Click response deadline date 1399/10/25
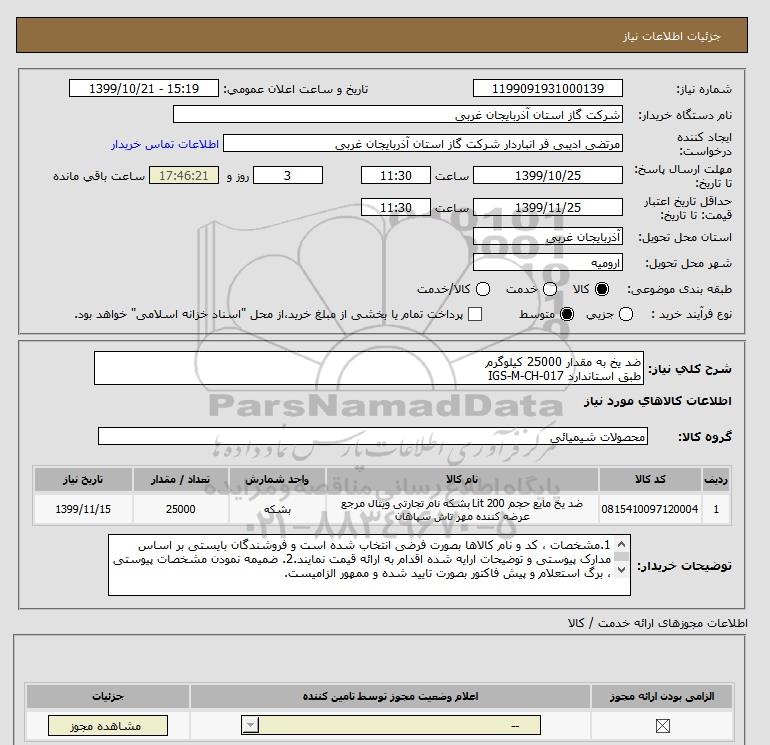Screen dimensions: 770x745 tap(548, 175)
